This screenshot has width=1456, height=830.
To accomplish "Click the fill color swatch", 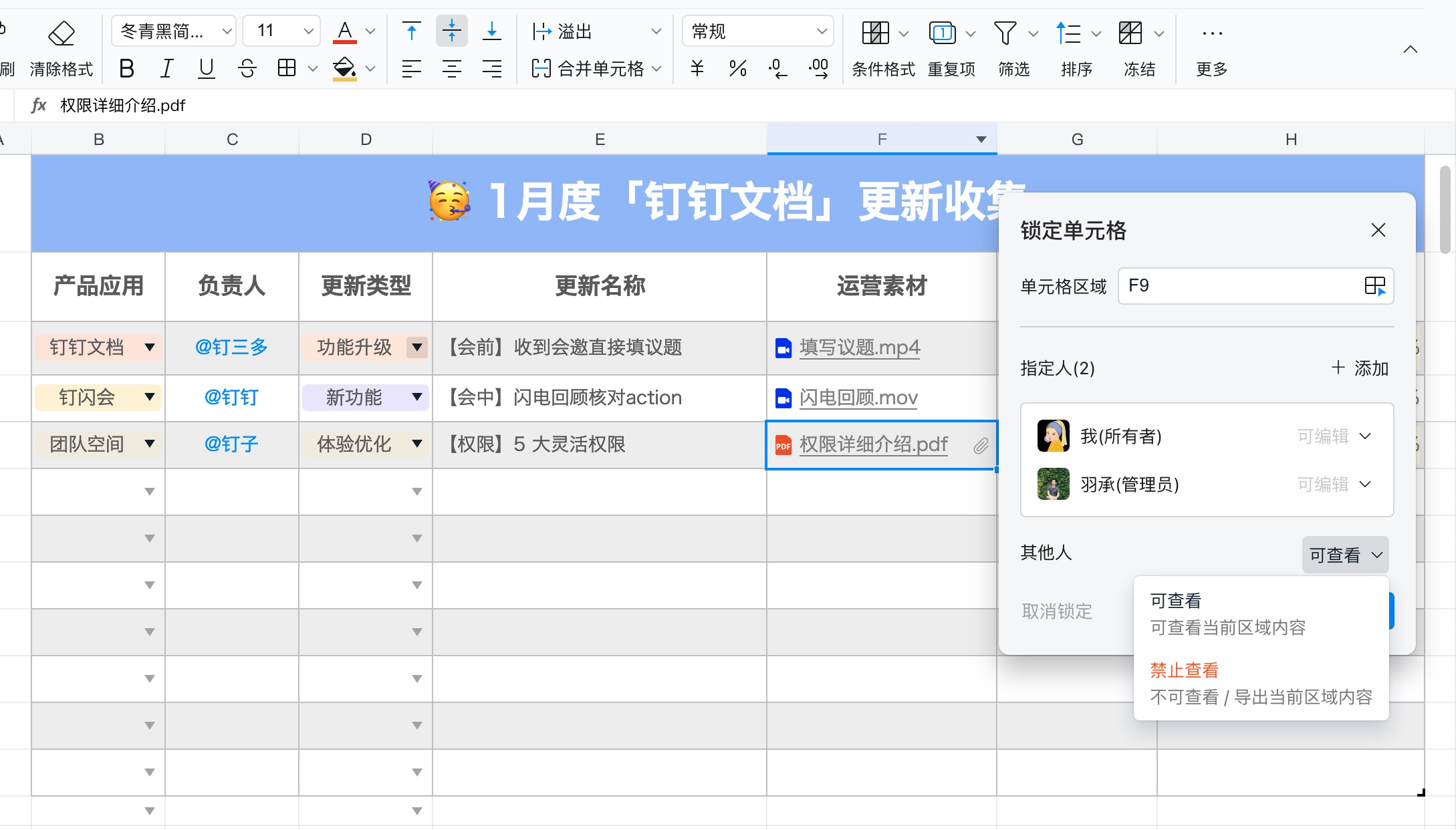I will (344, 67).
